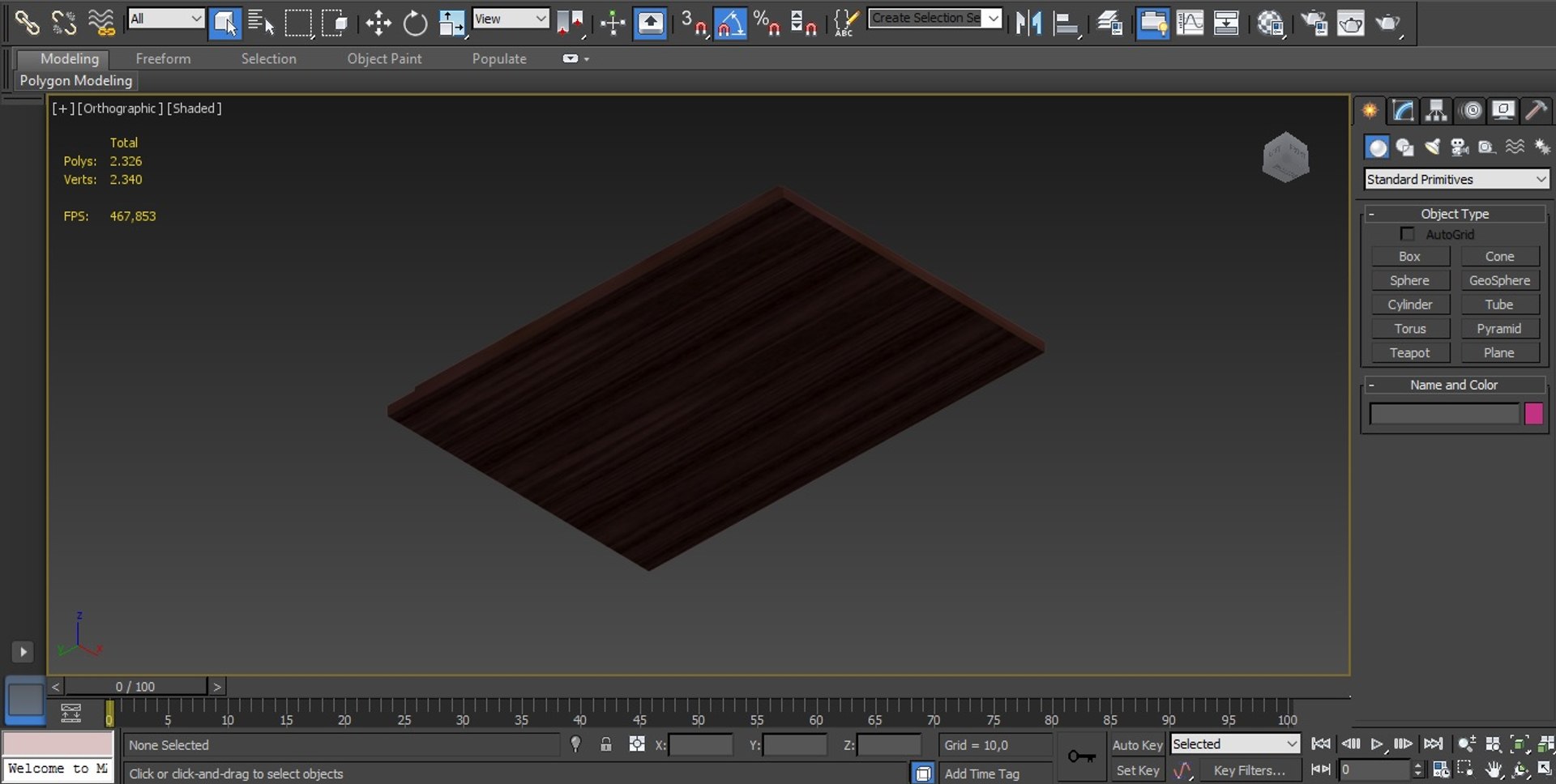1556x784 pixels.
Task: Open the Material Editor icon
Action: [x=1271, y=23]
